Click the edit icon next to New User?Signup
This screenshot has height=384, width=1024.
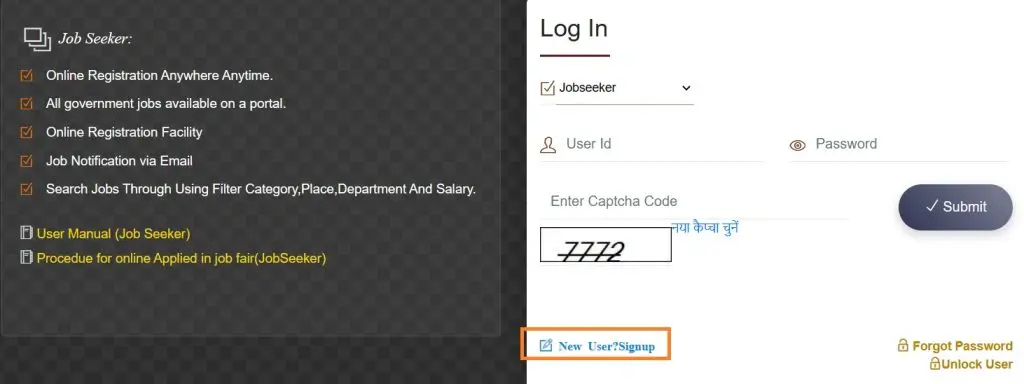point(546,346)
